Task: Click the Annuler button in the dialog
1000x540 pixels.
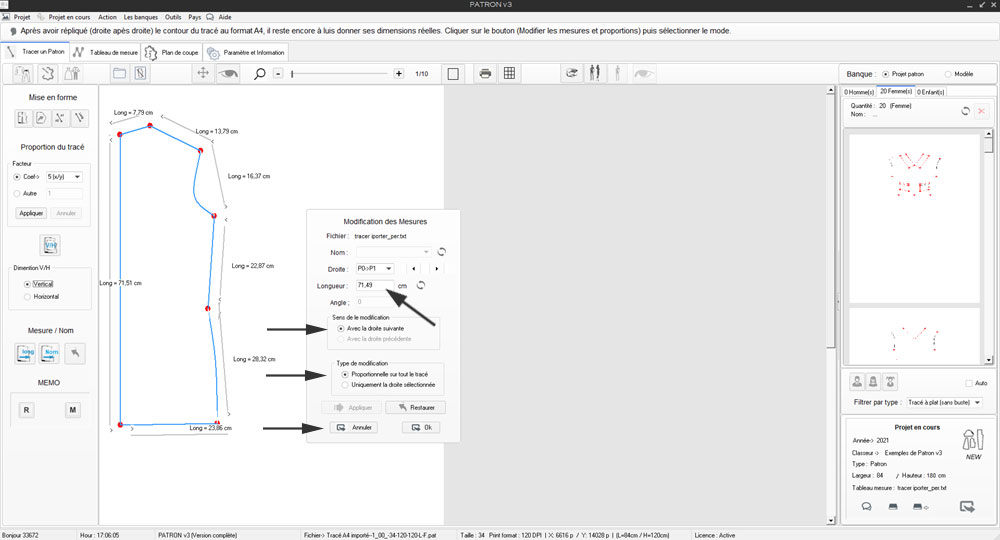Action: (357, 427)
